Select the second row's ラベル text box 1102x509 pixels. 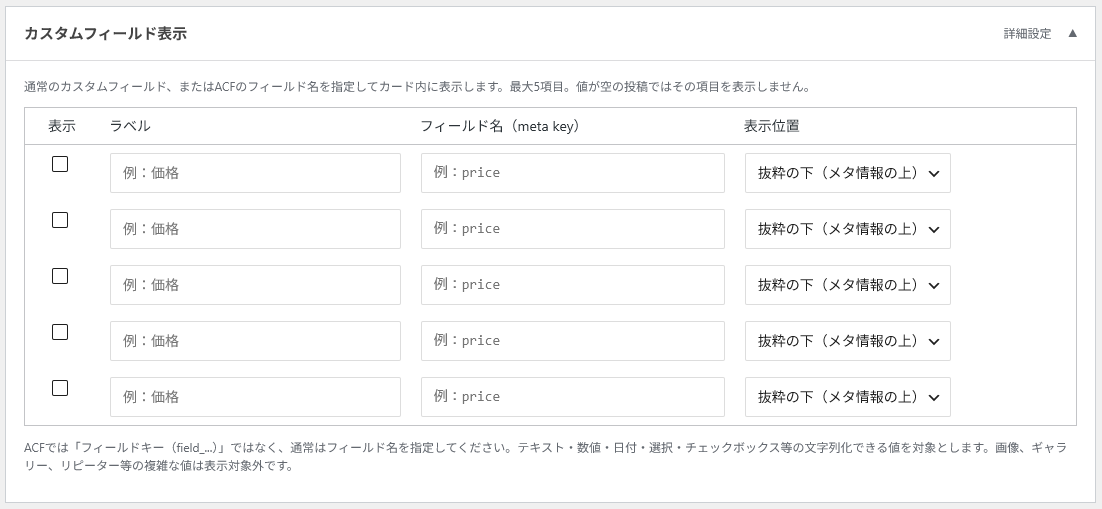click(x=255, y=228)
